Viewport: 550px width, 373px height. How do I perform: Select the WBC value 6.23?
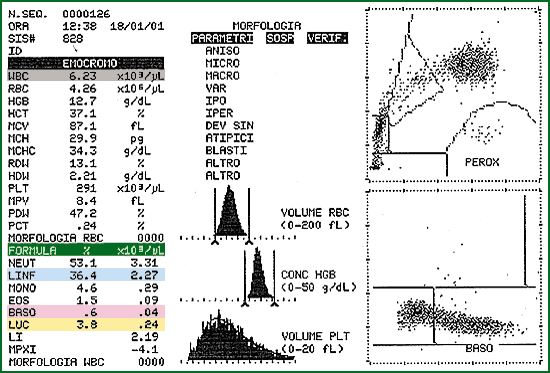click(82, 76)
